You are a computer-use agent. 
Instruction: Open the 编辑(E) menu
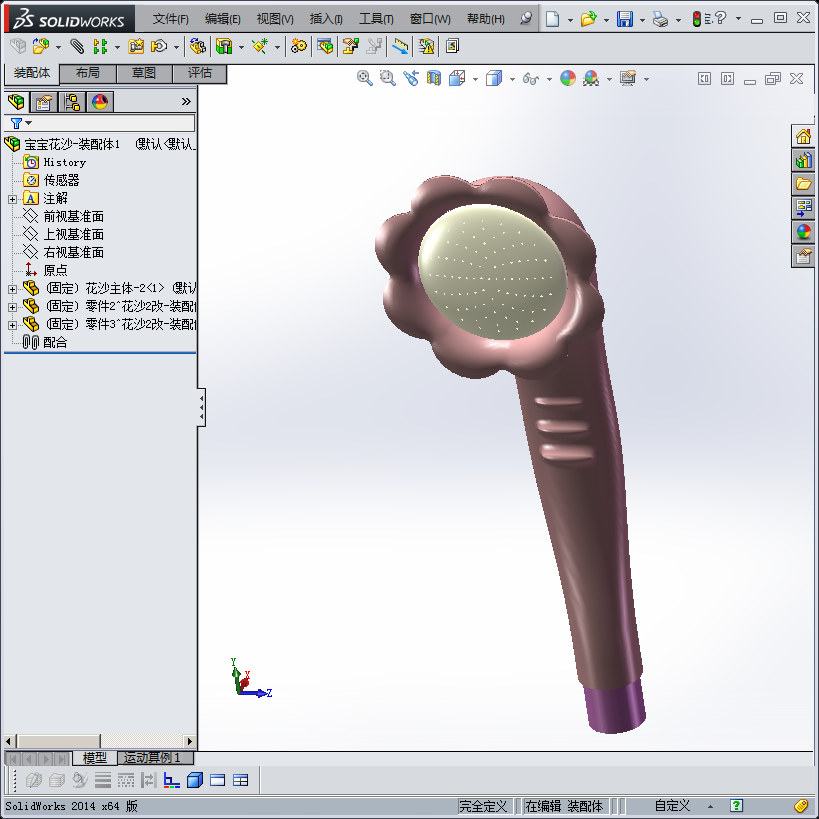click(x=223, y=19)
